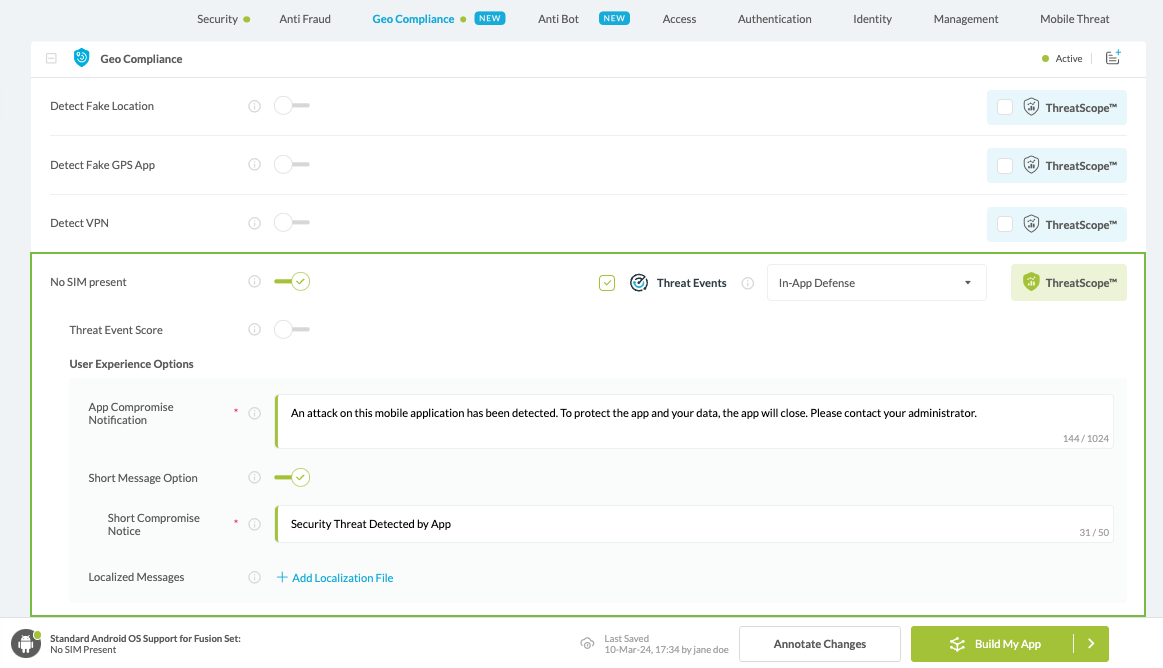Expand the Build My App arrow options
The image size is (1163, 668).
(x=1091, y=644)
